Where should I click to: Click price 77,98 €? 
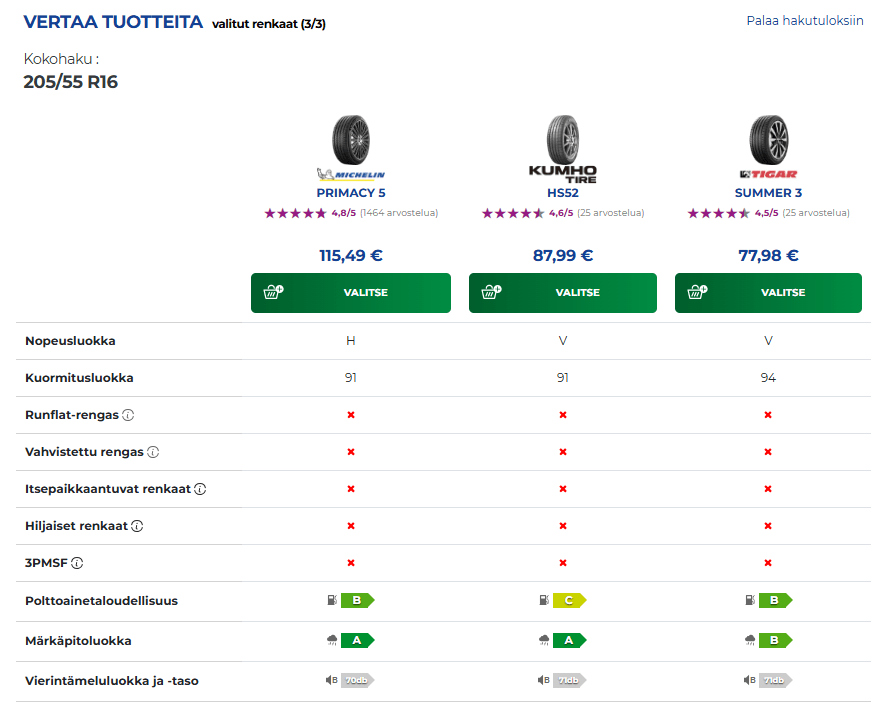pos(768,256)
